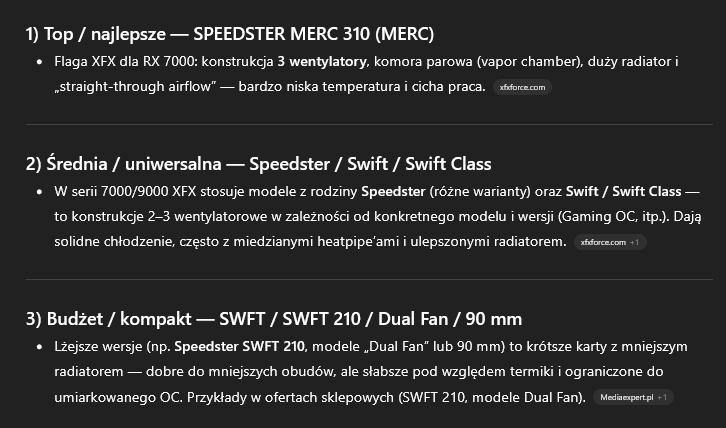Image resolution: width=726 pixels, height=428 pixels.
Task: Click the quoted phrase "straight-through airflow"
Action: point(140,87)
